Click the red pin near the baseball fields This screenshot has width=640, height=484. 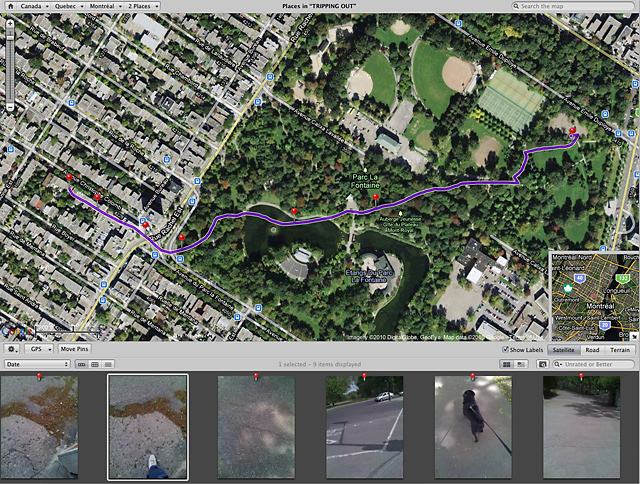pyautogui.click(x=572, y=131)
